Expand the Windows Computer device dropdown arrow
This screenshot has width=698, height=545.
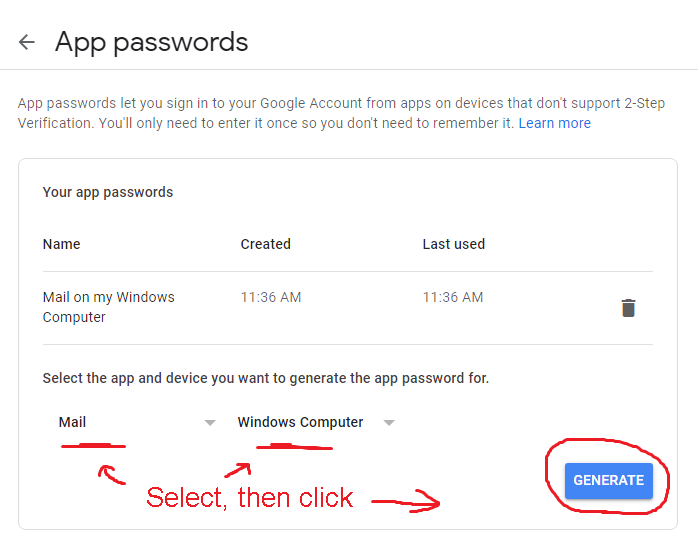coord(389,423)
